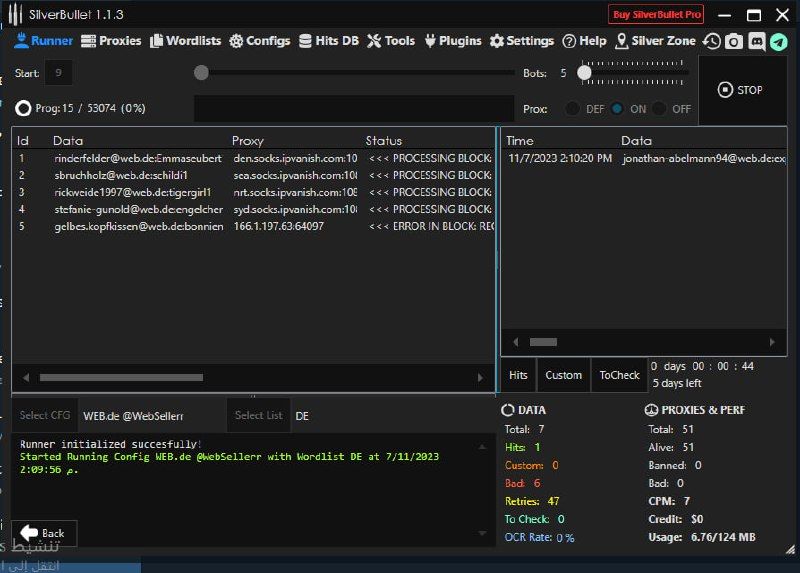Click the clock history icon
The height and width of the screenshot is (573, 800).
pos(712,41)
